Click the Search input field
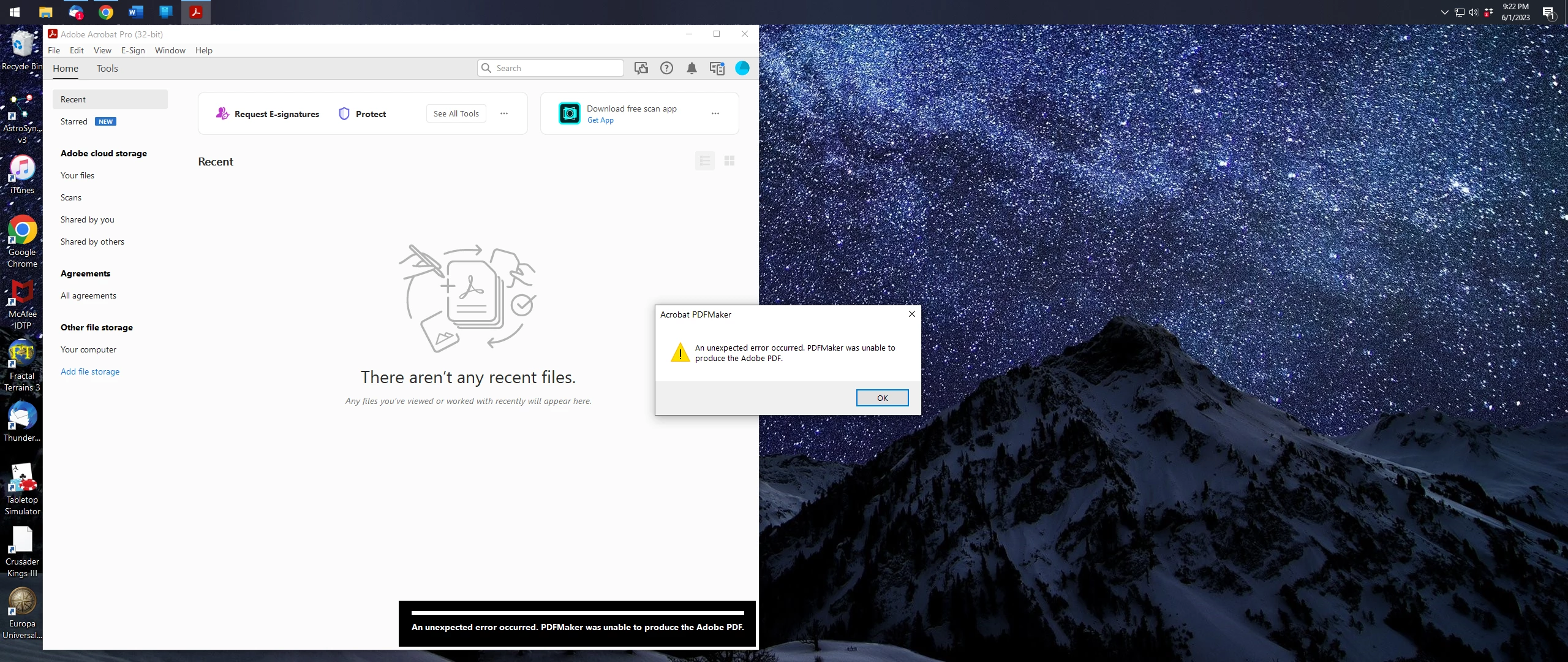Viewport: 1568px width, 662px height. [x=556, y=68]
